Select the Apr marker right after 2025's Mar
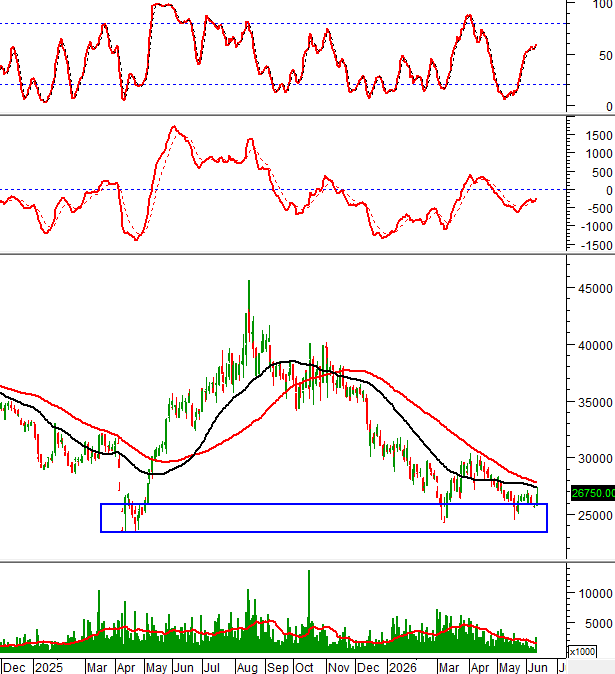The width and height of the screenshot is (615, 674). 126,668
